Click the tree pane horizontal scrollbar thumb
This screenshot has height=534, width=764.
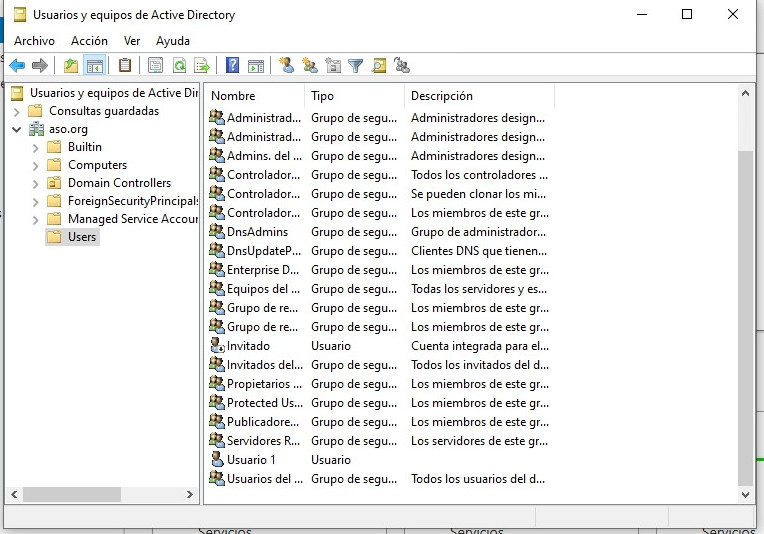72,495
